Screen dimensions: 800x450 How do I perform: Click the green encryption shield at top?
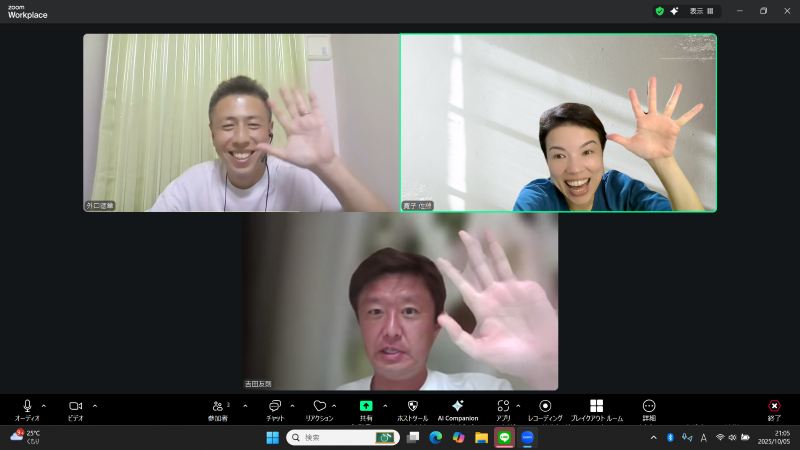click(x=659, y=11)
